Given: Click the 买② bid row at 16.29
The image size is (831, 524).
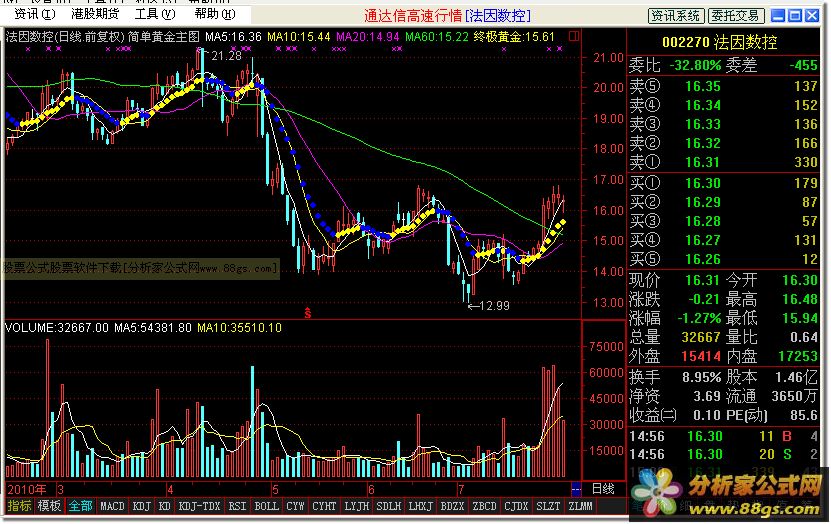Looking at the screenshot, I should 723,202.
